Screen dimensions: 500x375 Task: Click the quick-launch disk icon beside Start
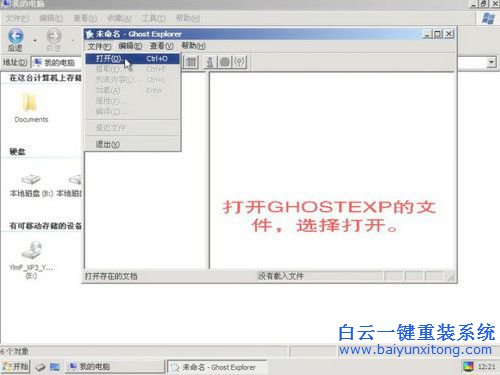click(40, 367)
